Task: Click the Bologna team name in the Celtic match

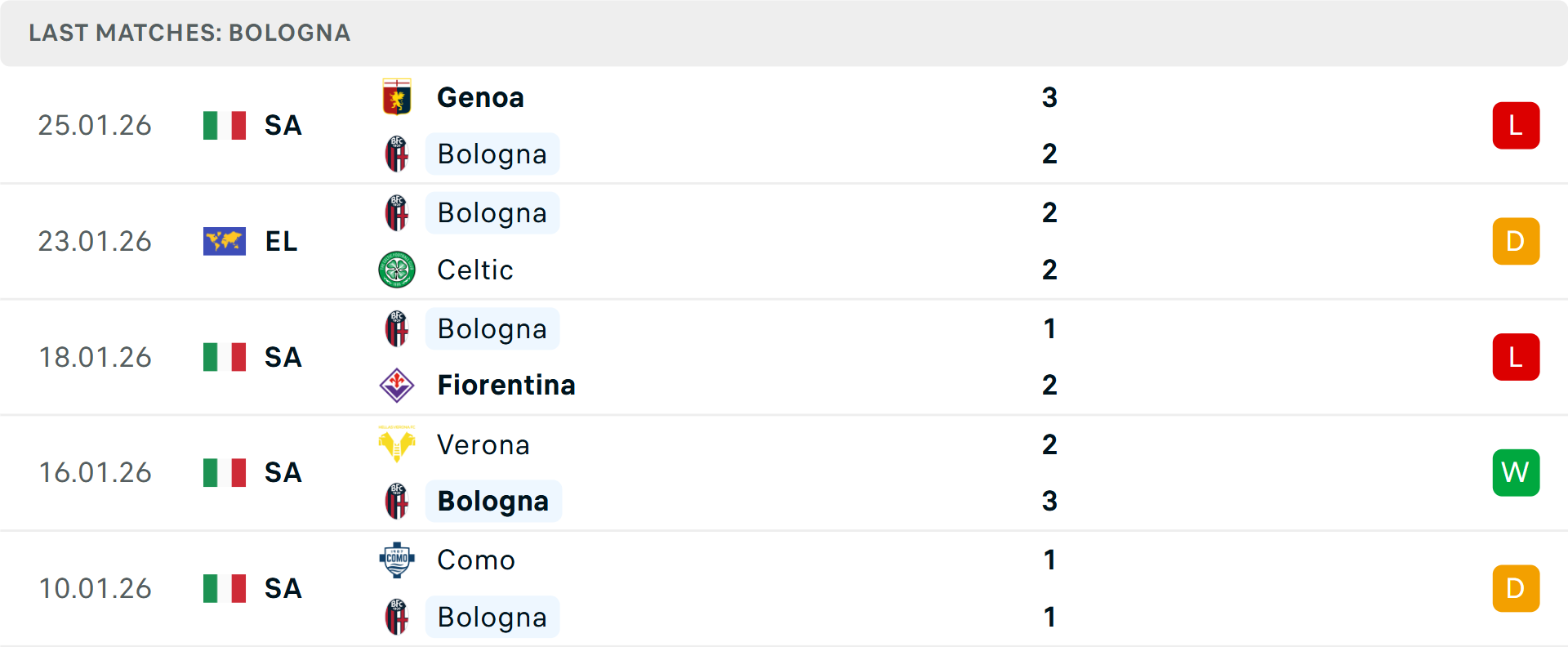Action: click(x=492, y=212)
